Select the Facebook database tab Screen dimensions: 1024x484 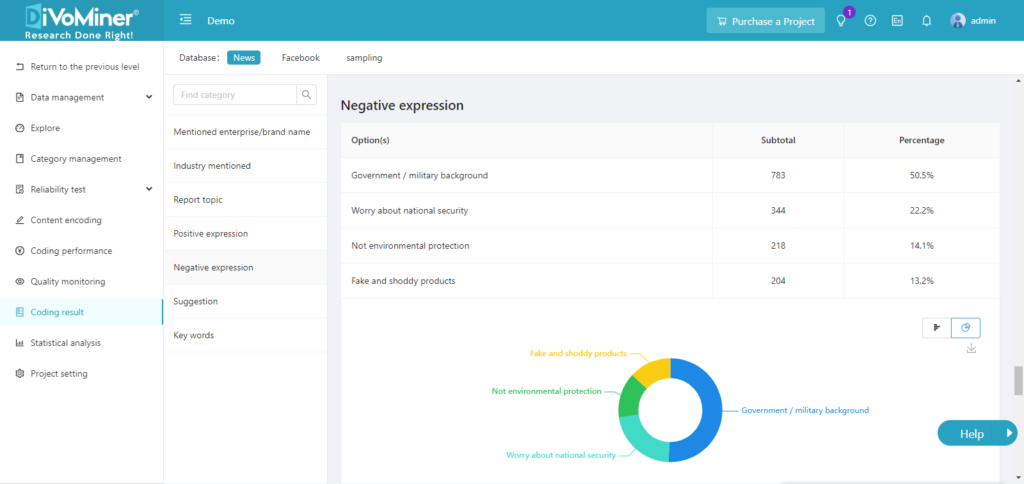tap(300, 57)
